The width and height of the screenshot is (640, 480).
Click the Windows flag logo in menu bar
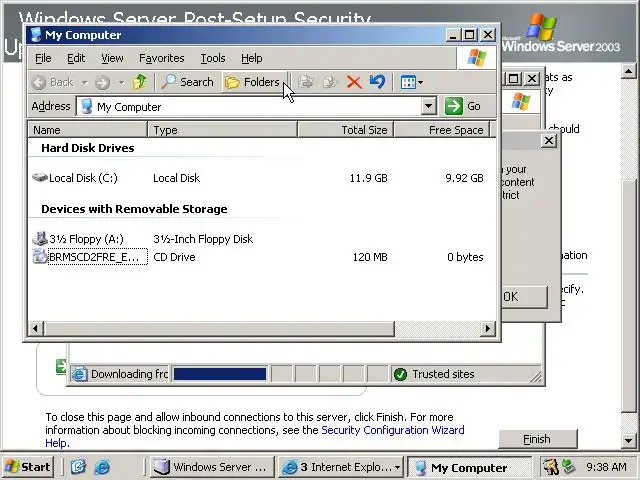click(x=477, y=58)
